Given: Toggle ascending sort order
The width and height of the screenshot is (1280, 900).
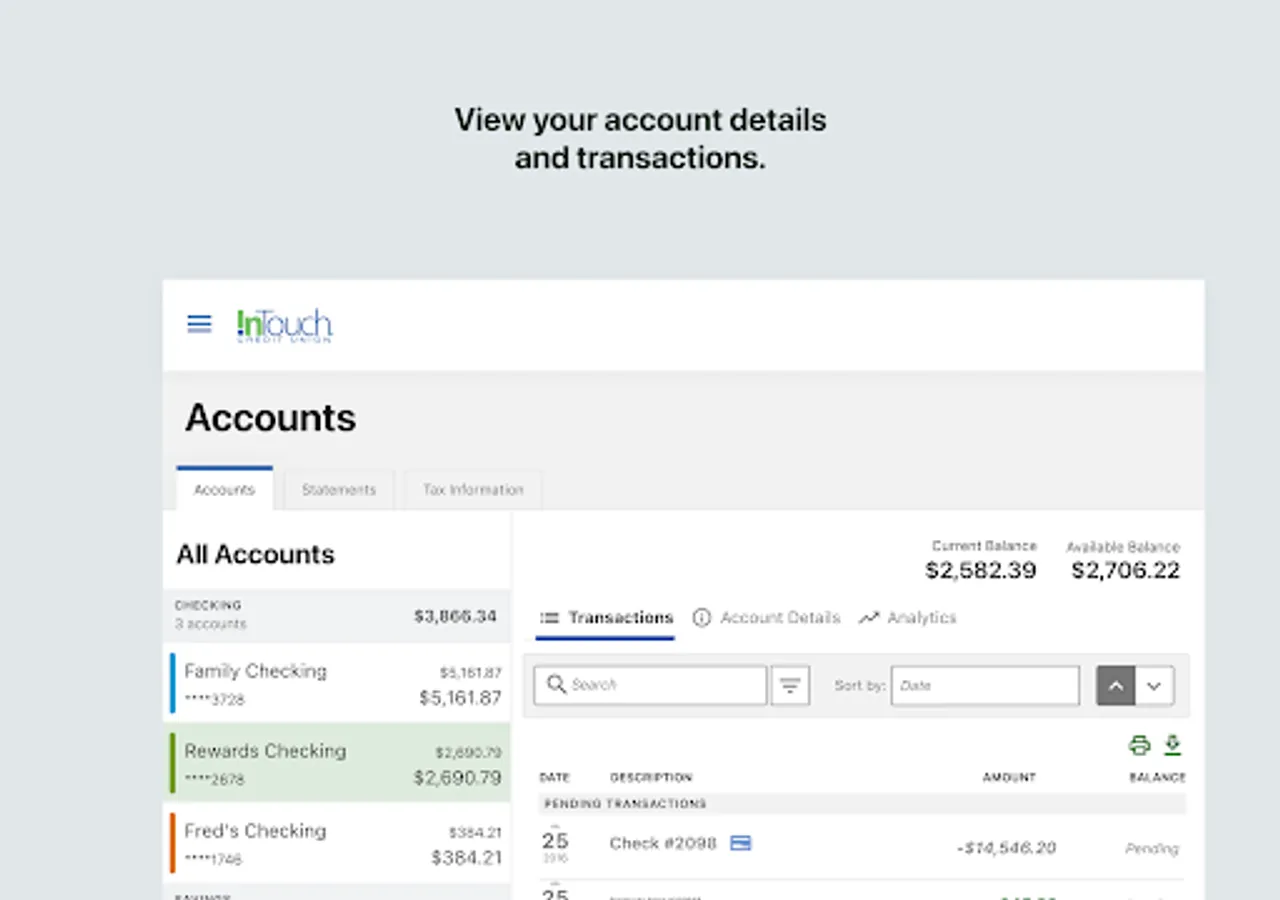Looking at the screenshot, I should [x=1115, y=685].
